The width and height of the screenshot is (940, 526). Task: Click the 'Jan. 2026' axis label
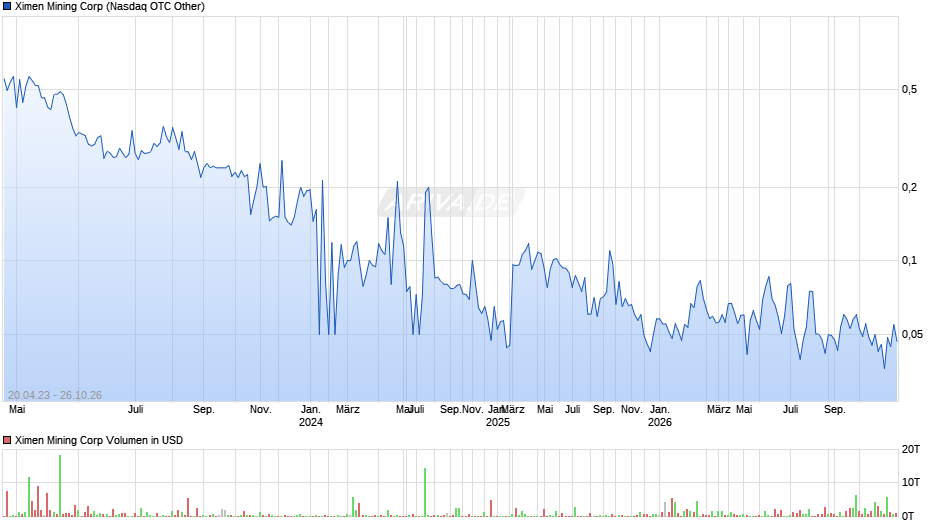(659, 416)
